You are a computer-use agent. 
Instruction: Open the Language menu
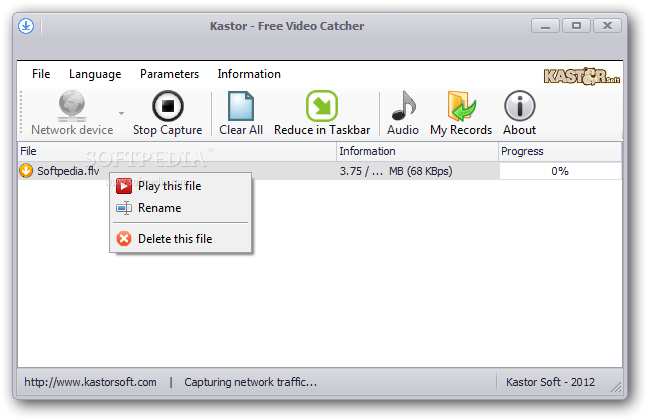95,74
